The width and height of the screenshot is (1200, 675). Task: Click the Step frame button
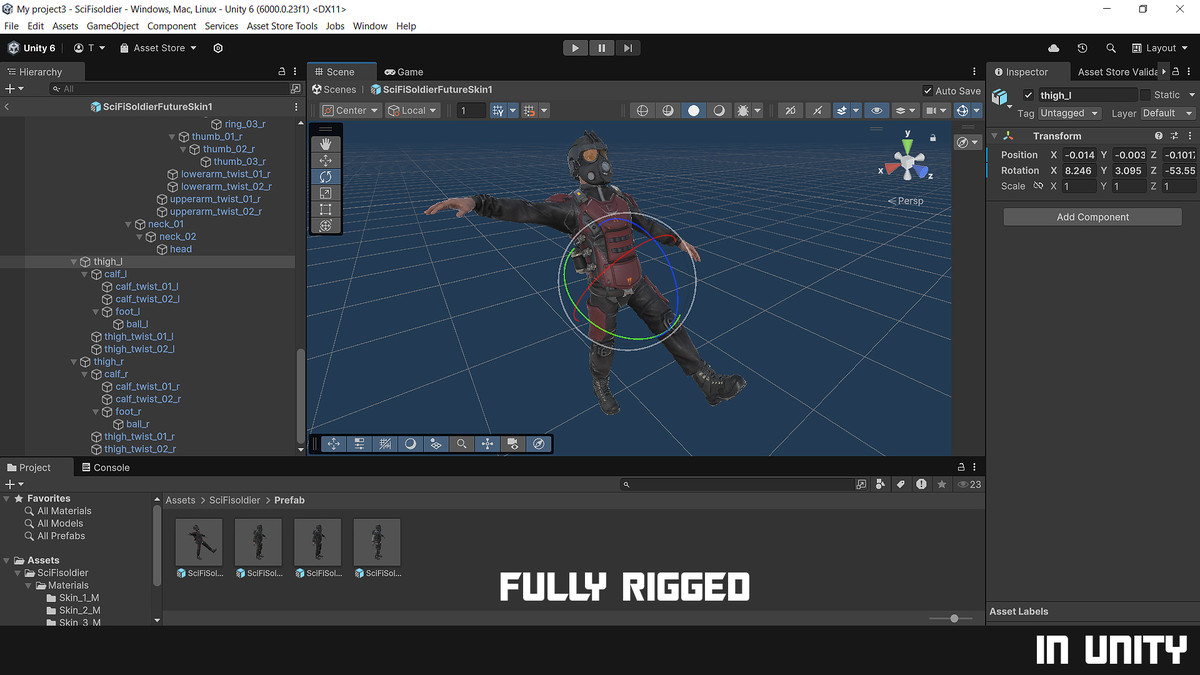coord(627,48)
